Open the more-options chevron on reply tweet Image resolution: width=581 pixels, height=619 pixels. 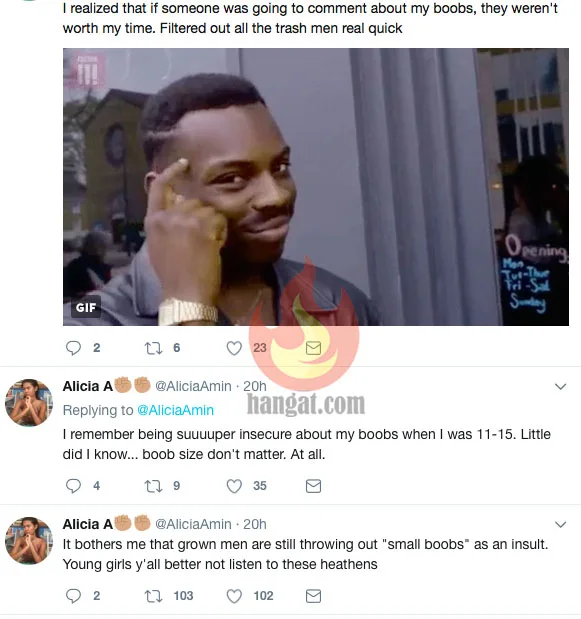click(560, 386)
